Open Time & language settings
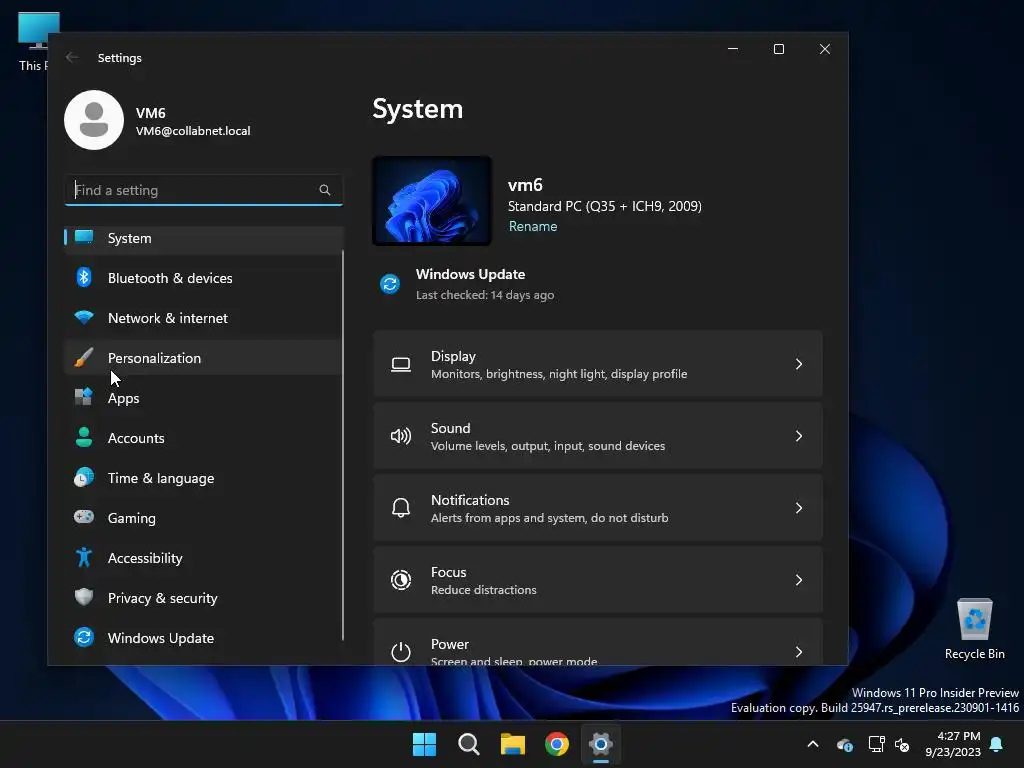Image resolution: width=1024 pixels, height=768 pixels. pyautogui.click(x=204, y=478)
